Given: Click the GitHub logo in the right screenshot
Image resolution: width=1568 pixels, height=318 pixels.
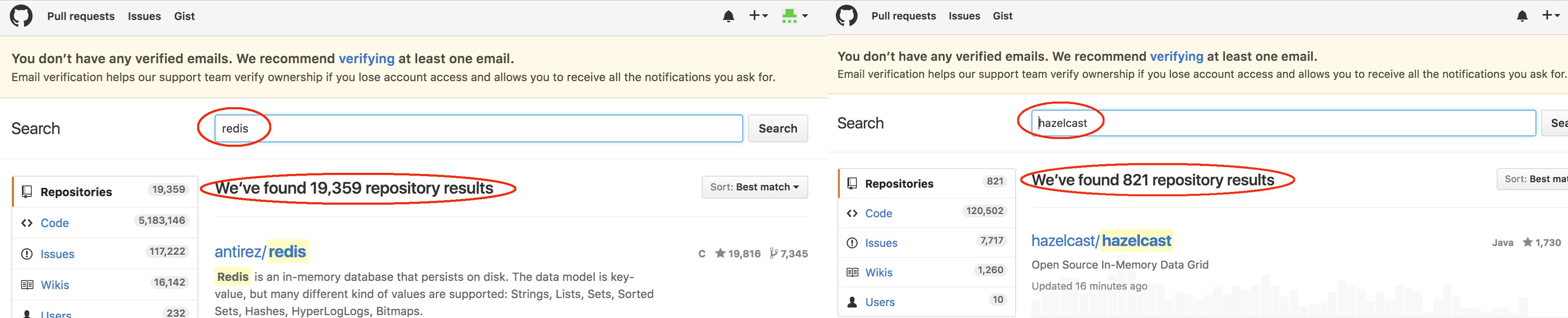Looking at the screenshot, I should (x=846, y=15).
